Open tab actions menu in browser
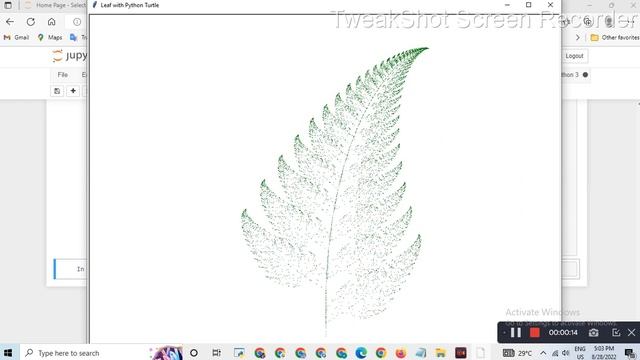Image resolution: width=640 pixels, height=360 pixels. tap(8, 5)
